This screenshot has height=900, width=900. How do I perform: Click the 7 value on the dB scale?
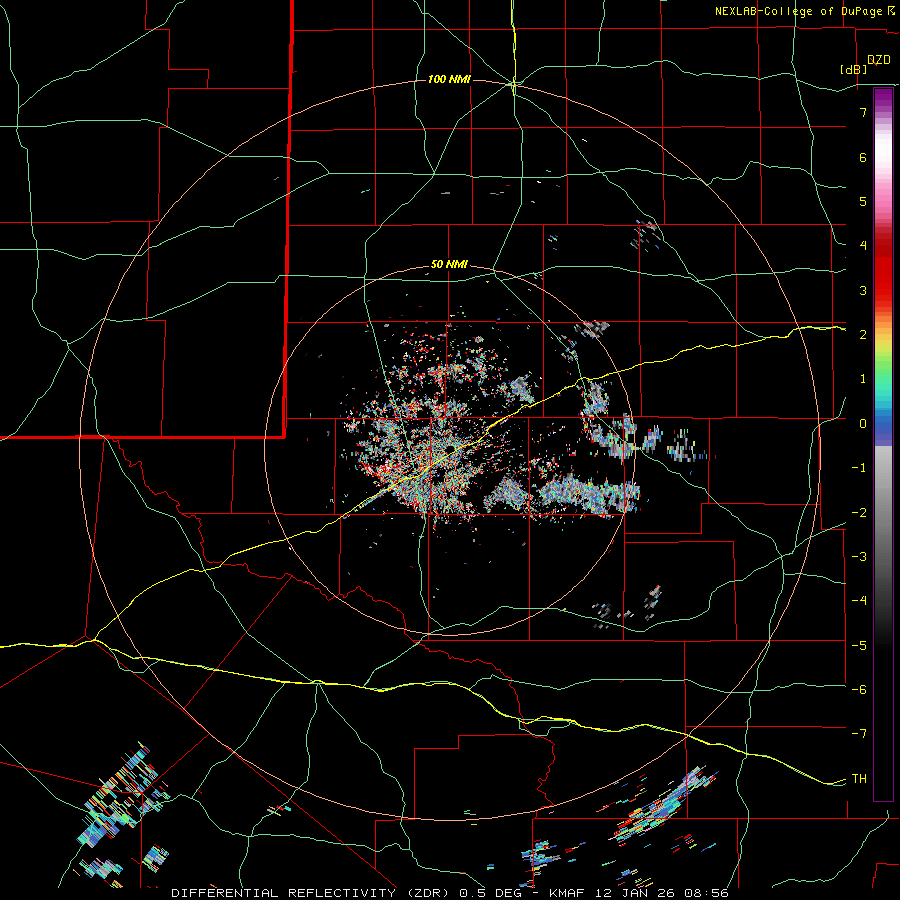coord(863,112)
